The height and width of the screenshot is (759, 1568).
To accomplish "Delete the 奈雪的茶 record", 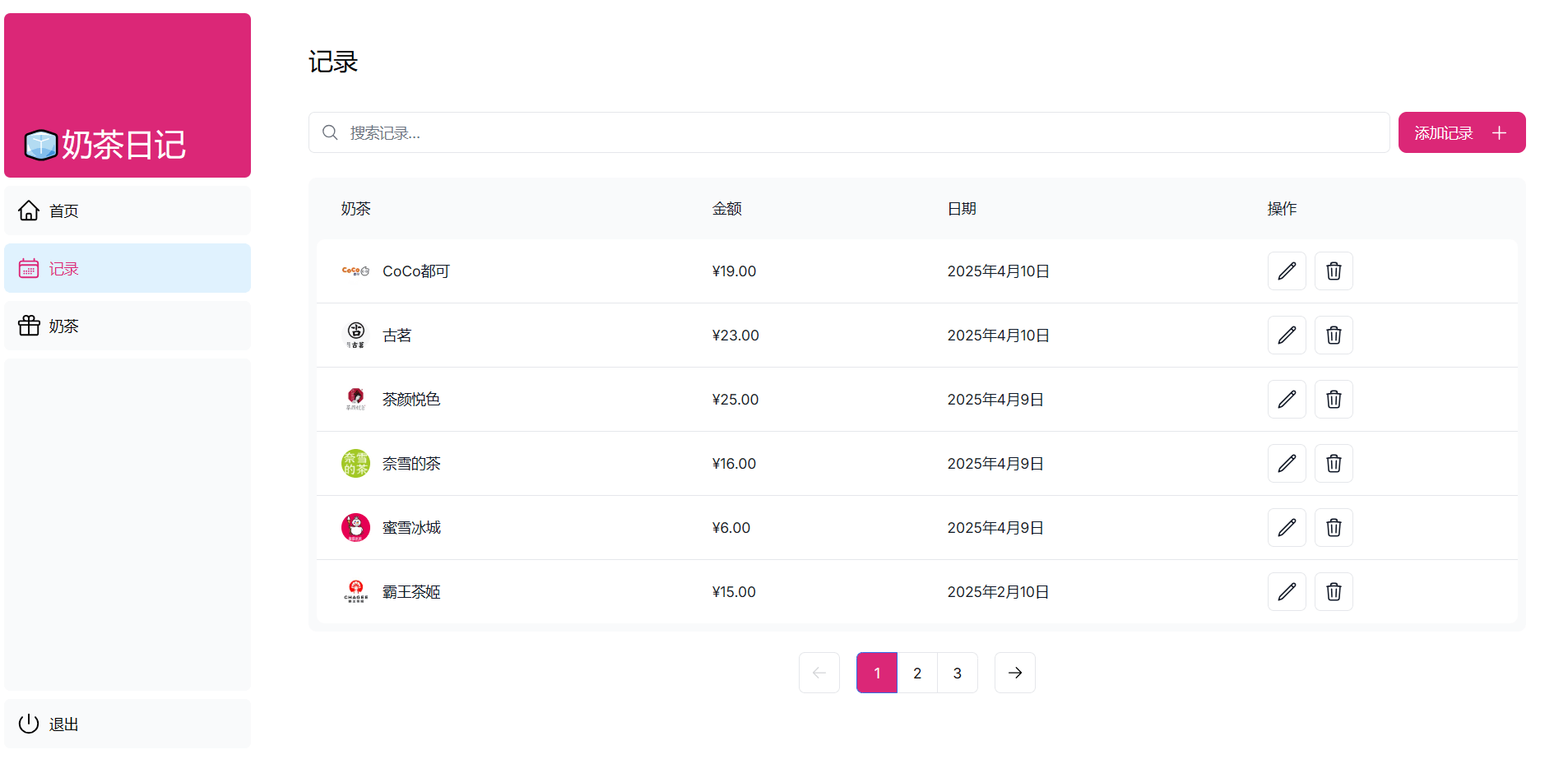I will (1334, 463).
